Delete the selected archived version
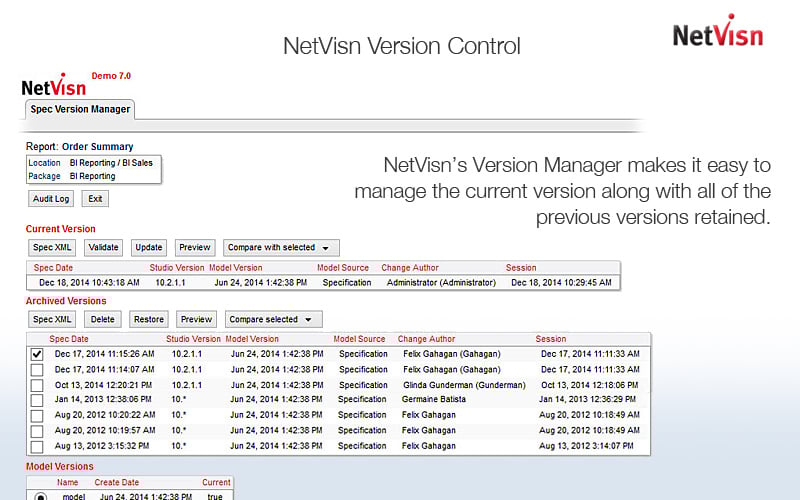 tap(103, 319)
